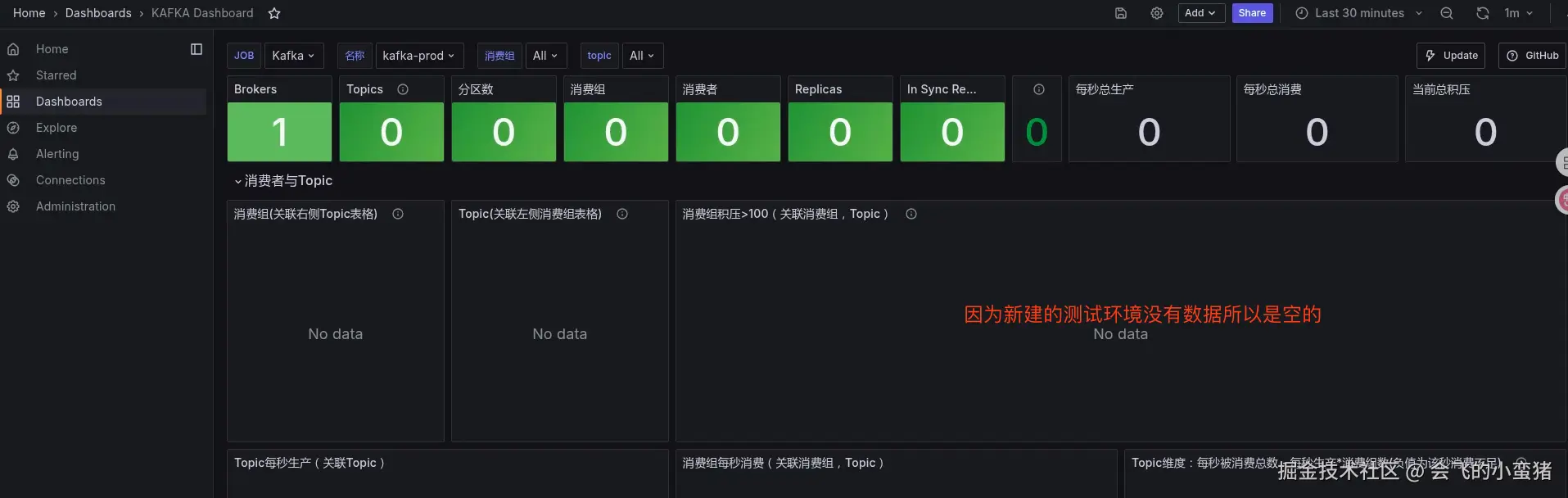Collapse the 消费者与Topic row
The width and height of the screenshot is (1568, 498).
[x=283, y=181]
